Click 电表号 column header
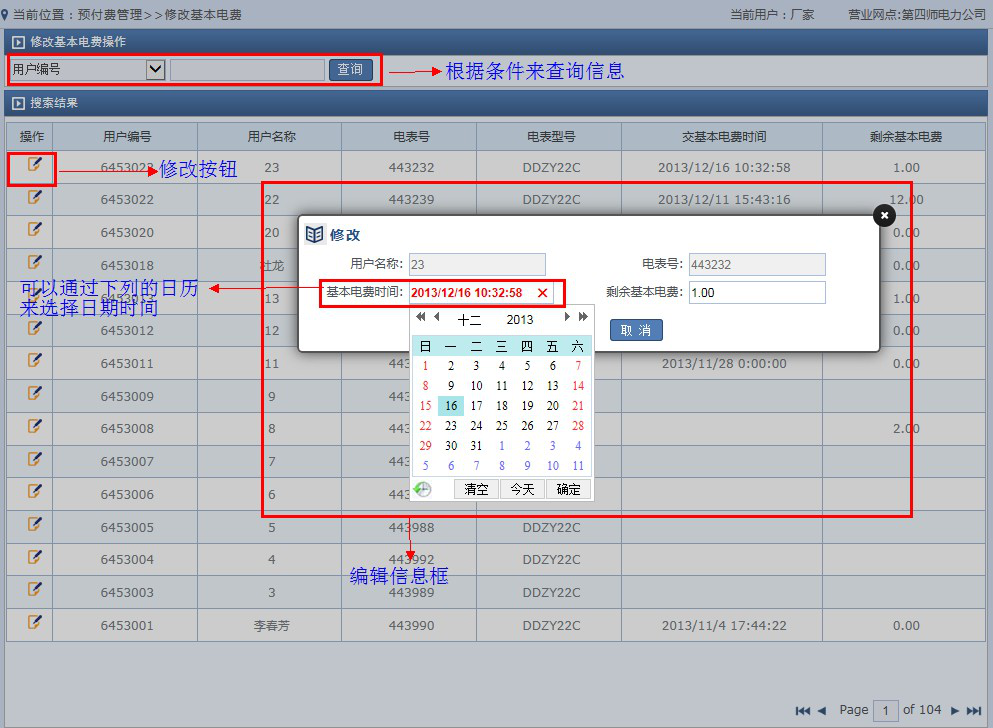This screenshot has height=728, width=993. point(411,137)
